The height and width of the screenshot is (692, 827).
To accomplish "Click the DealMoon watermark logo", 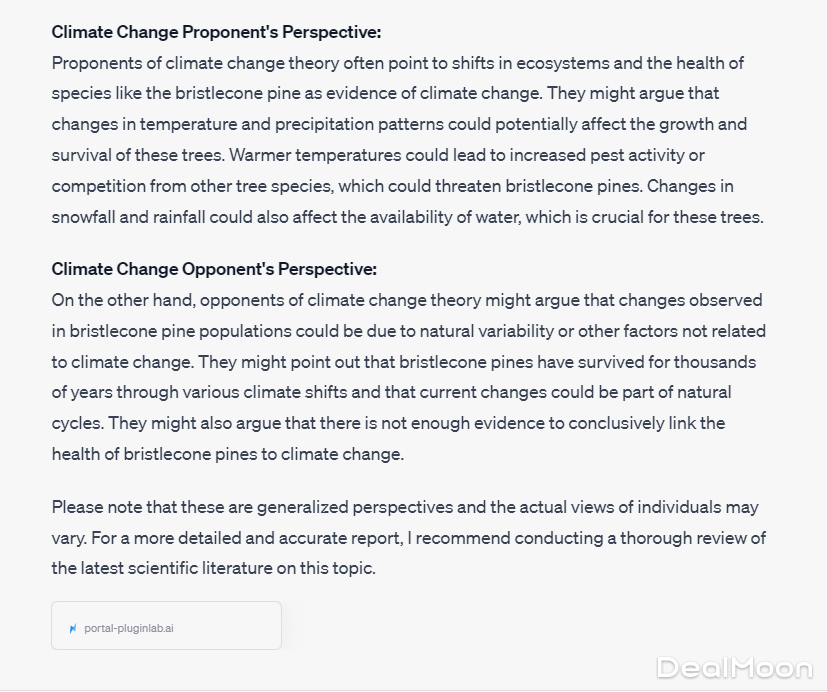I will point(734,667).
